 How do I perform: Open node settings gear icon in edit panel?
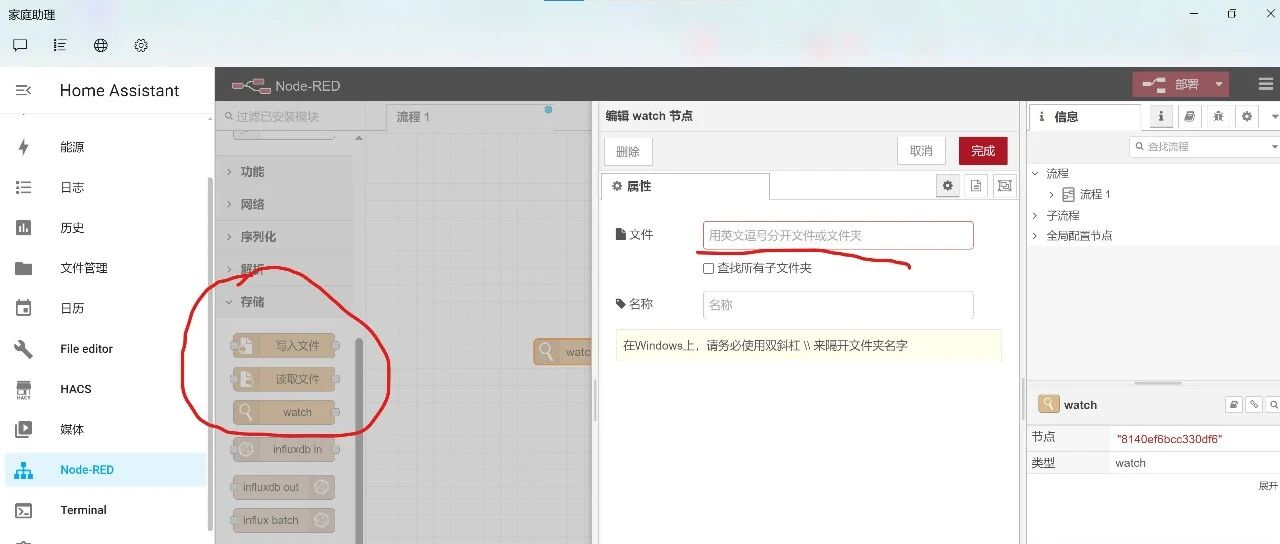pos(947,185)
